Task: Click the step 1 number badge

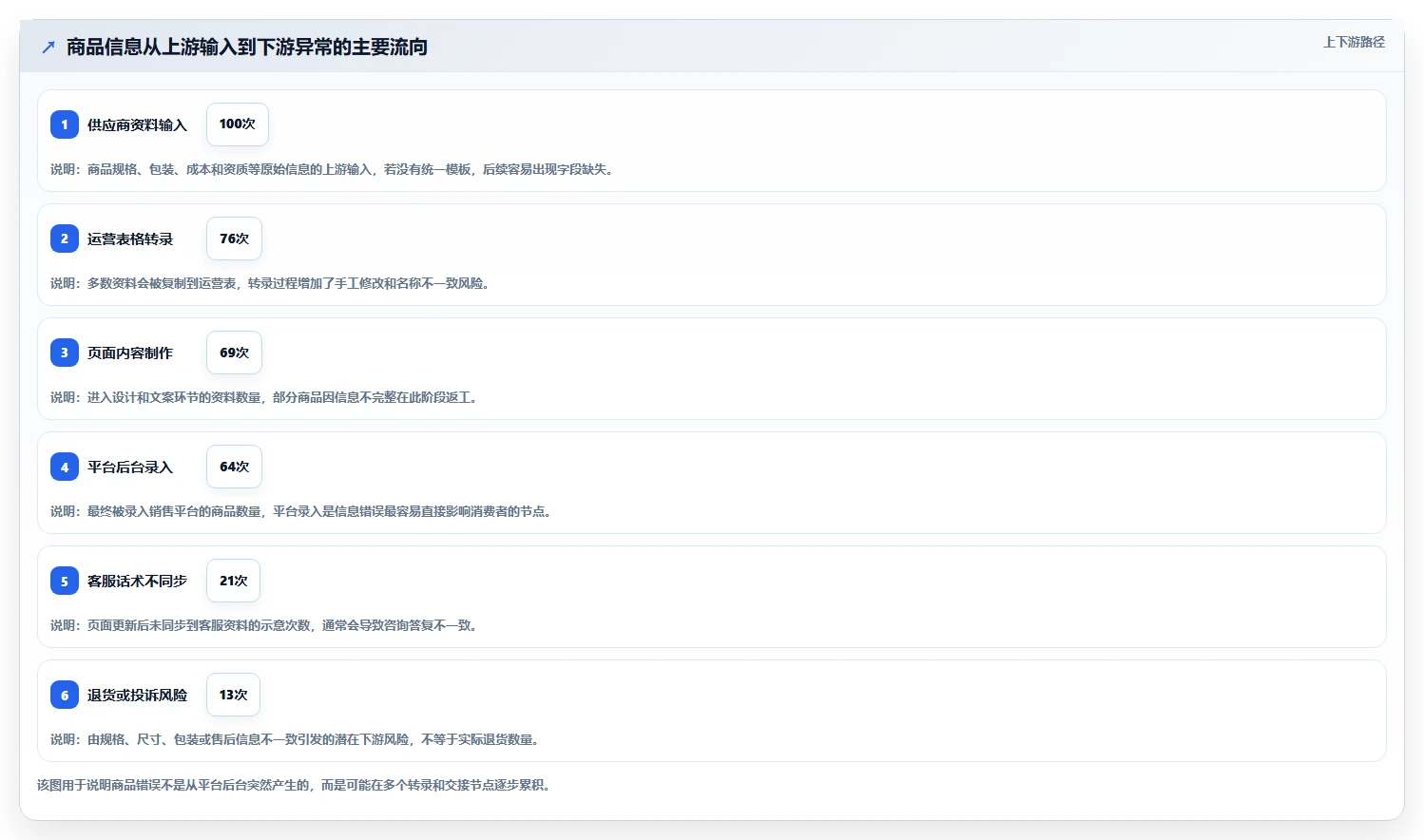Action: point(65,124)
